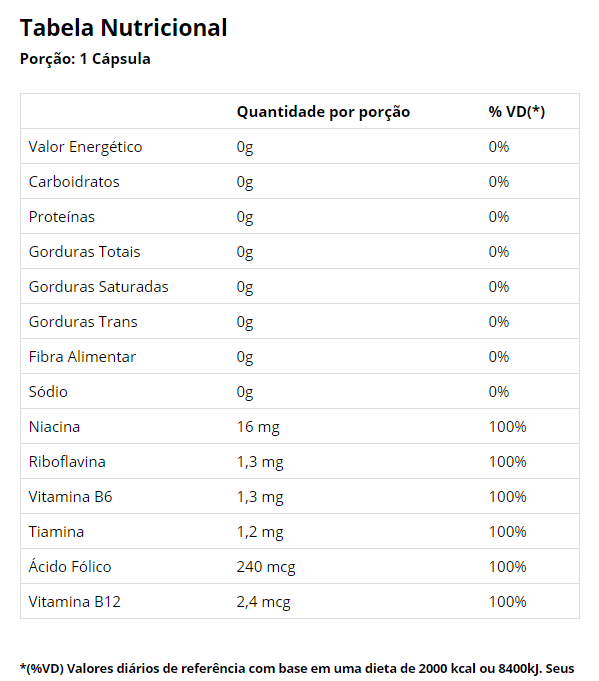Click the Gorduras Trans row label
The height and width of the screenshot is (681, 599).
(83, 322)
